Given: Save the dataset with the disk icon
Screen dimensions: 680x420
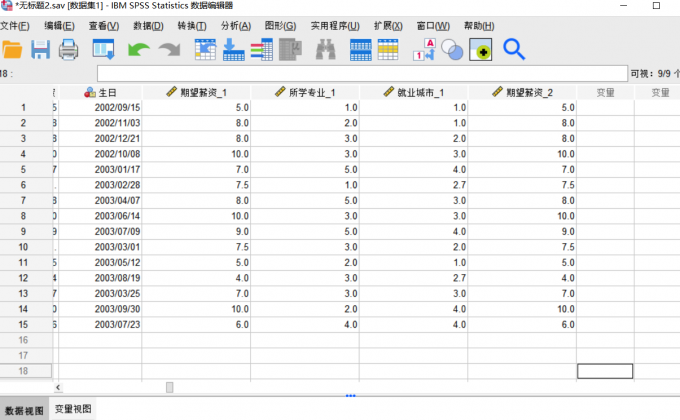Looking at the screenshot, I should coord(40,48).
